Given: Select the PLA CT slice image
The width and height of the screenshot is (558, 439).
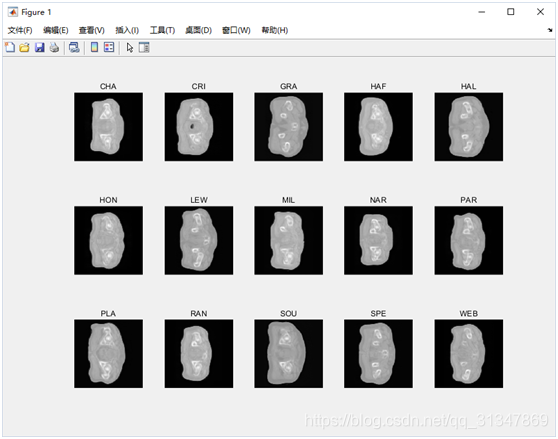Looking at the screenshot, I should pos(109,354).
